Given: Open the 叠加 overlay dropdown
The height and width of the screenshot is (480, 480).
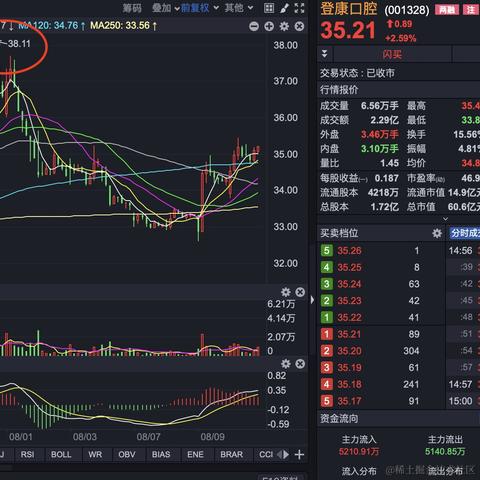Looking at the screenshot, I should click(166, 8).
